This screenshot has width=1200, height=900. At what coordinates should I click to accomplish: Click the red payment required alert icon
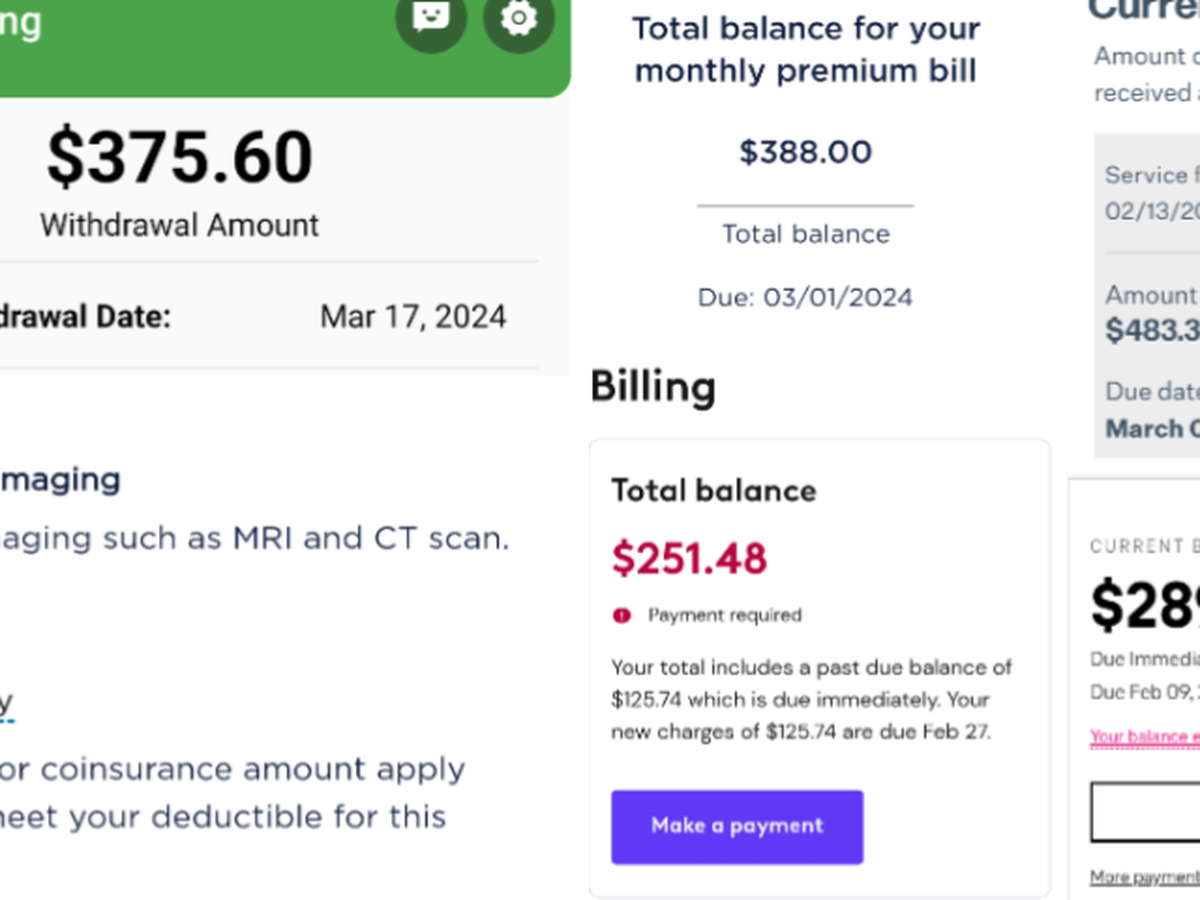622,615
